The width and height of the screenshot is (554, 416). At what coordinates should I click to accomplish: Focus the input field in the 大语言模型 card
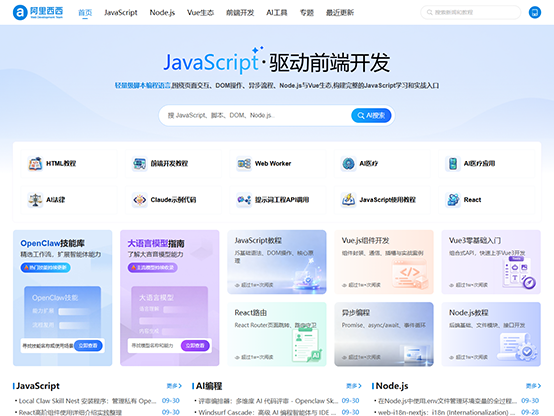click(154, 345)
